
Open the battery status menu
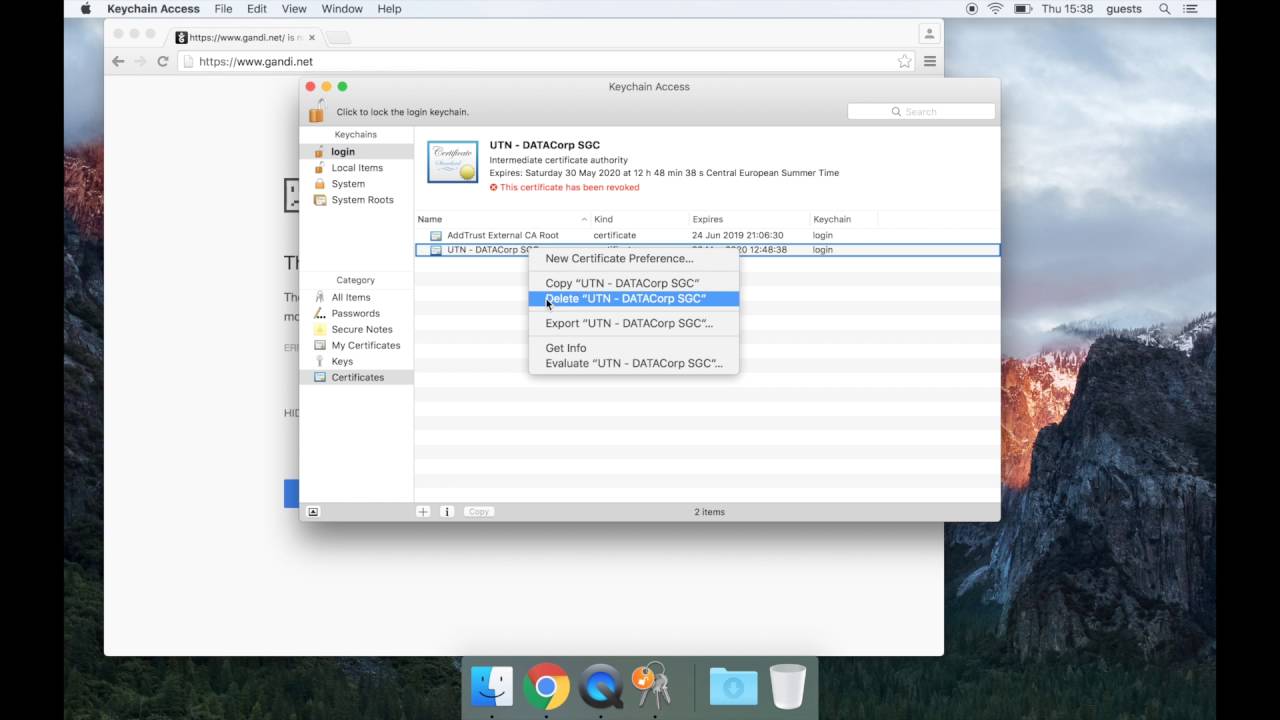pyautogui.click(x=1023, y=9)
